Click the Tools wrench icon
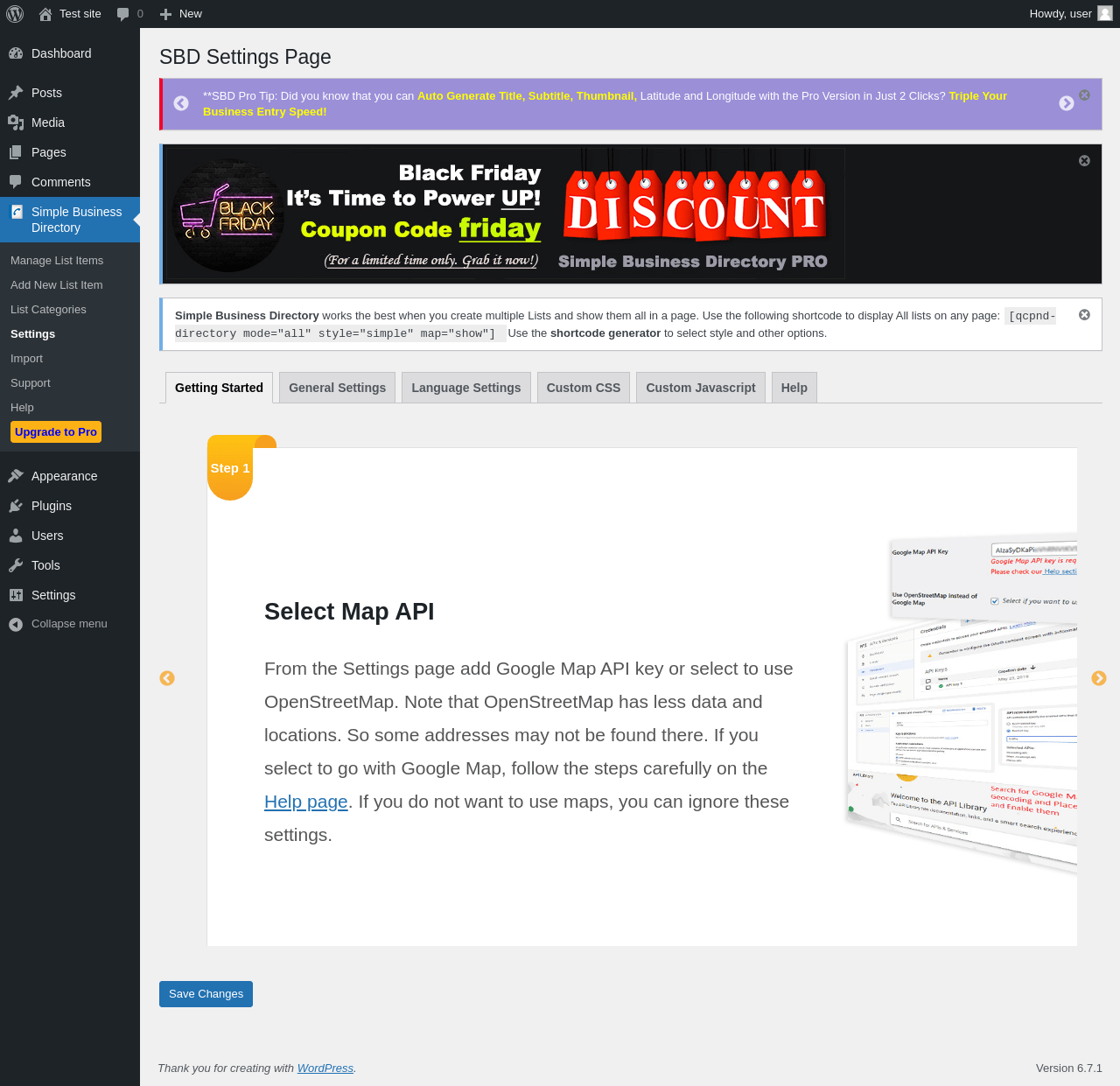 pyautogui.click(x=16, y=565)
